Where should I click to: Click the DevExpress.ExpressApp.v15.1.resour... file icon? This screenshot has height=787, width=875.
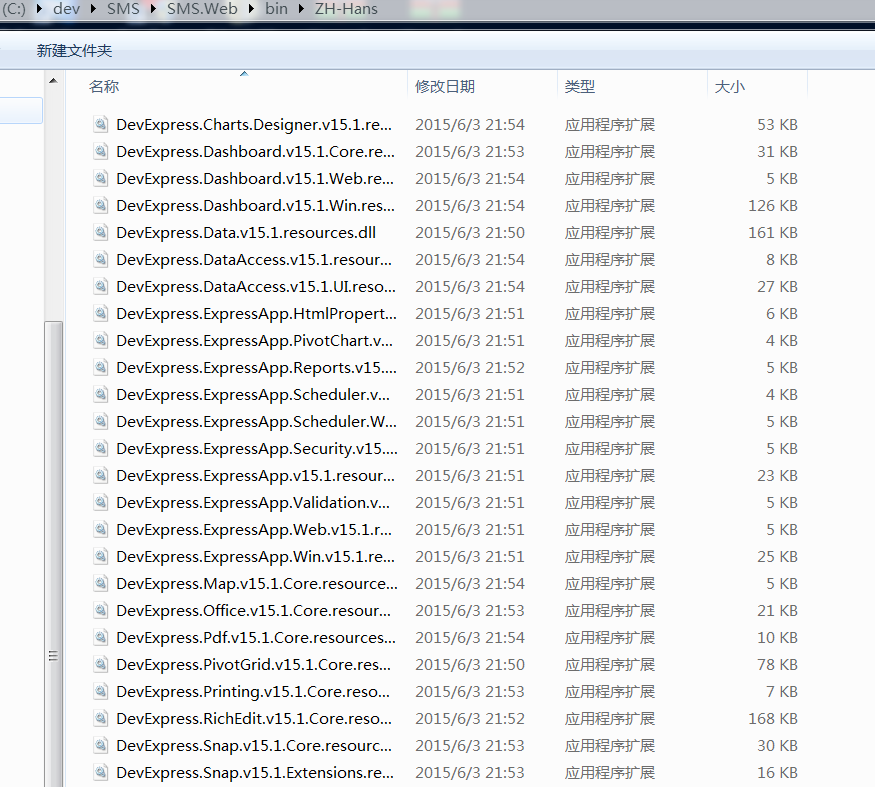click(x=100, y=476)
